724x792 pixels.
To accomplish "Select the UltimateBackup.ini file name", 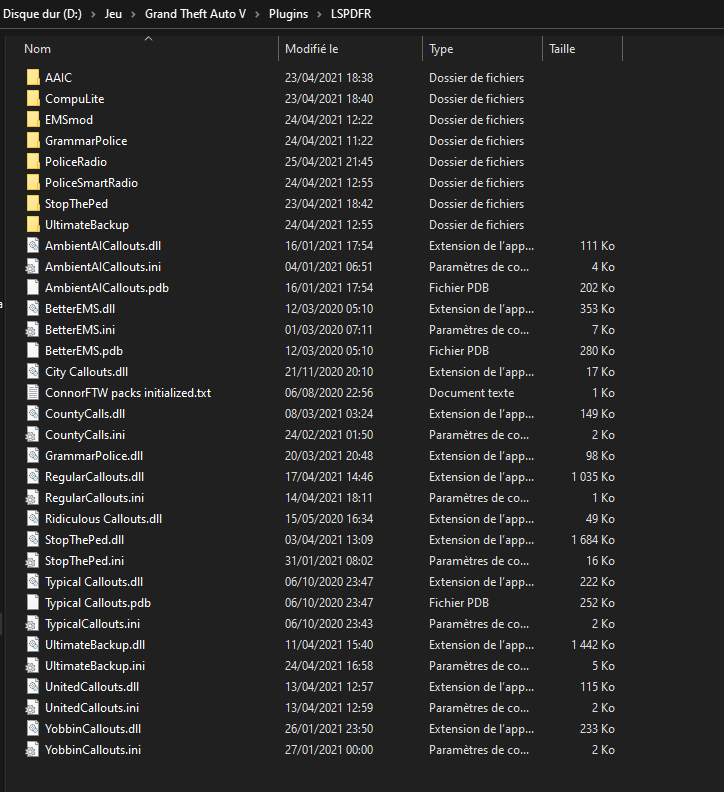I will point(95,666).
